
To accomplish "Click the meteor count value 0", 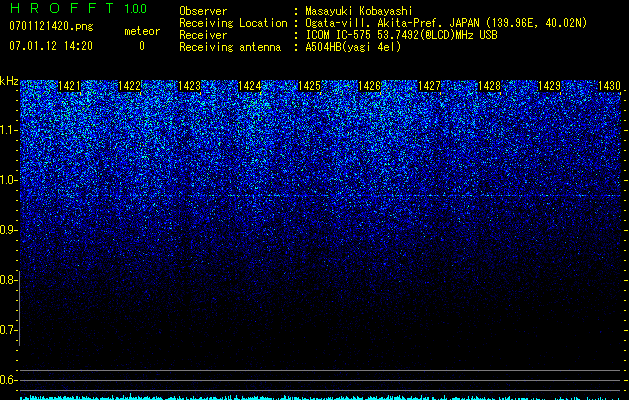I will point(142,46).
